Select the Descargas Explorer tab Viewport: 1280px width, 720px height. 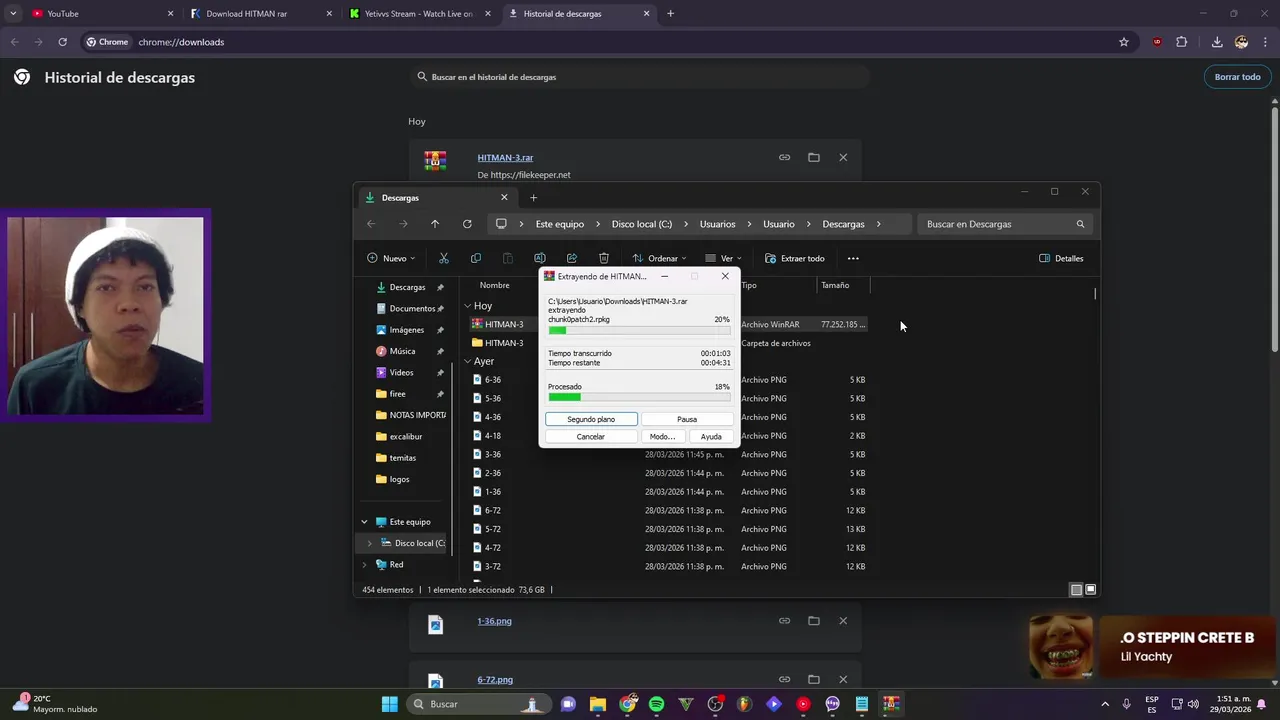437,197
